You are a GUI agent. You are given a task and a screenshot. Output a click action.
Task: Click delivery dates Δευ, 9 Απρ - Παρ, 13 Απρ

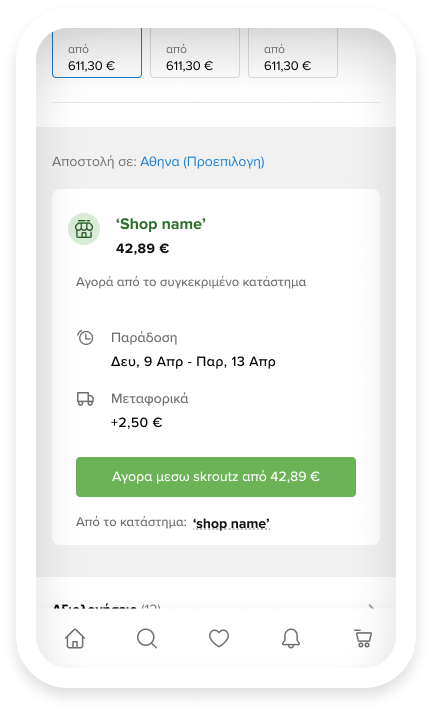tap(193, 361)
